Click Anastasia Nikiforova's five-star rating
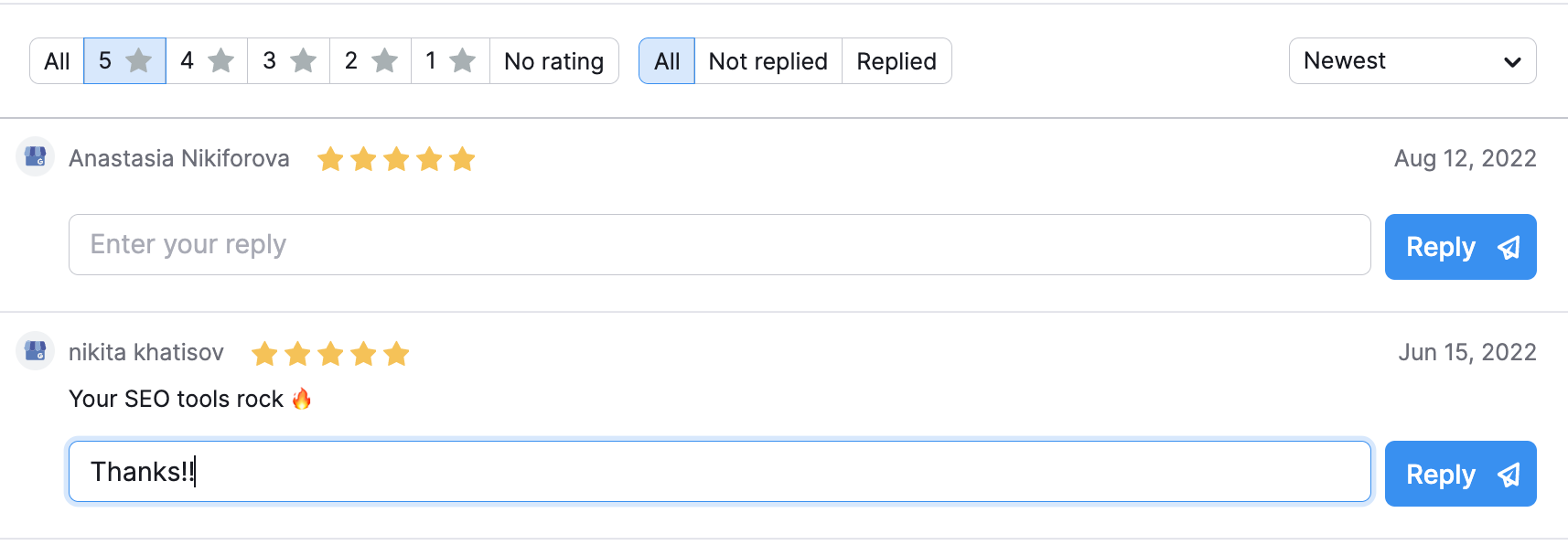 click(x=396, y=159)
